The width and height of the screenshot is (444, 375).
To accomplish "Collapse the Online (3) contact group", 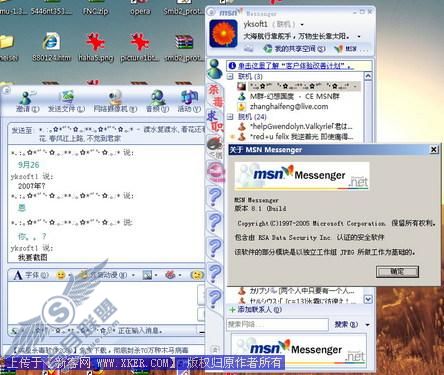I will (230, 77).
